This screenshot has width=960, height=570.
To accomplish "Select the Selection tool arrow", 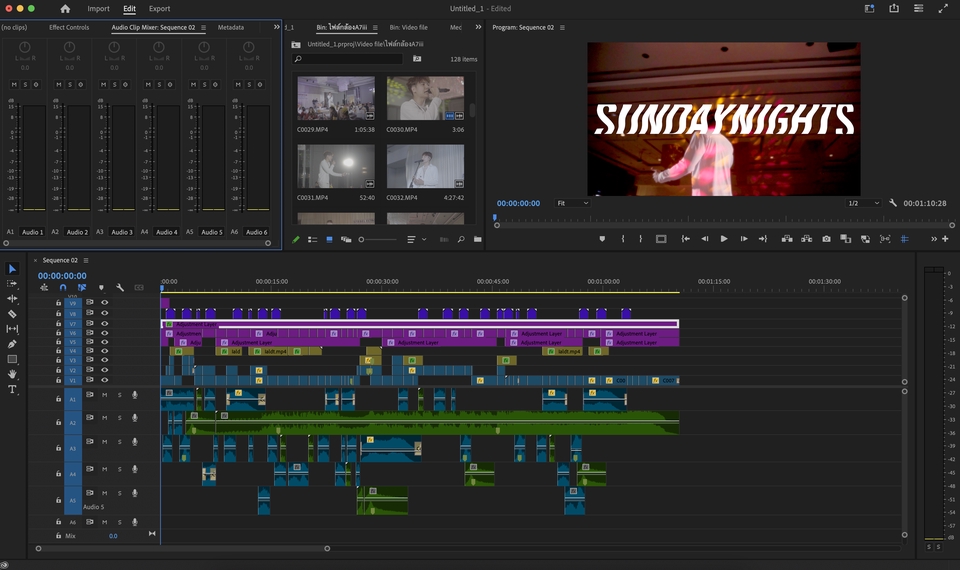I will tap(12, 269).
